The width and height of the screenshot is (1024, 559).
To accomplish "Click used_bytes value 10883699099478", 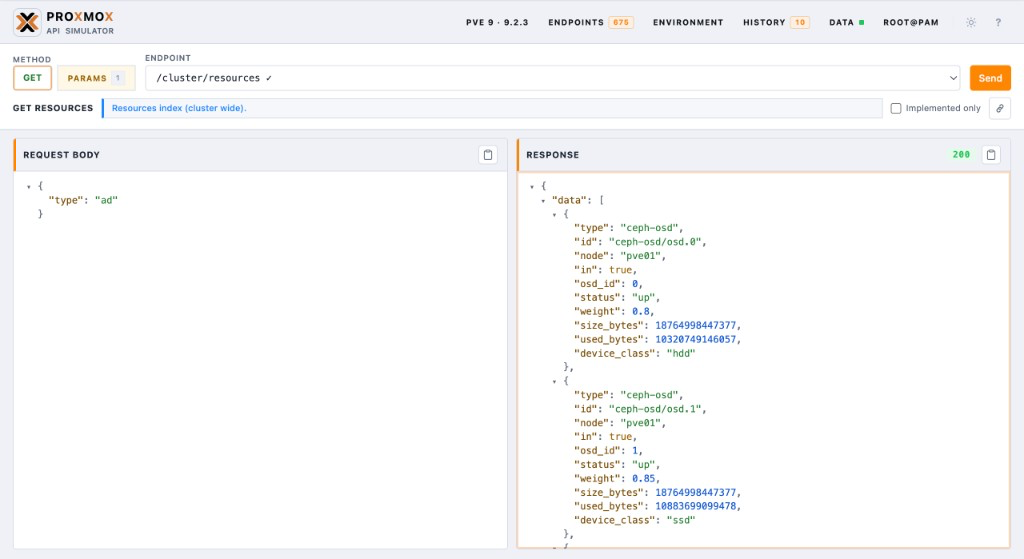I will pyautogui.click(x=696, y=506).
